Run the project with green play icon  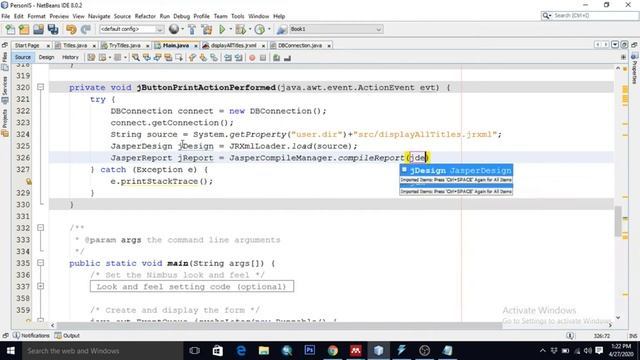[222, 29]
